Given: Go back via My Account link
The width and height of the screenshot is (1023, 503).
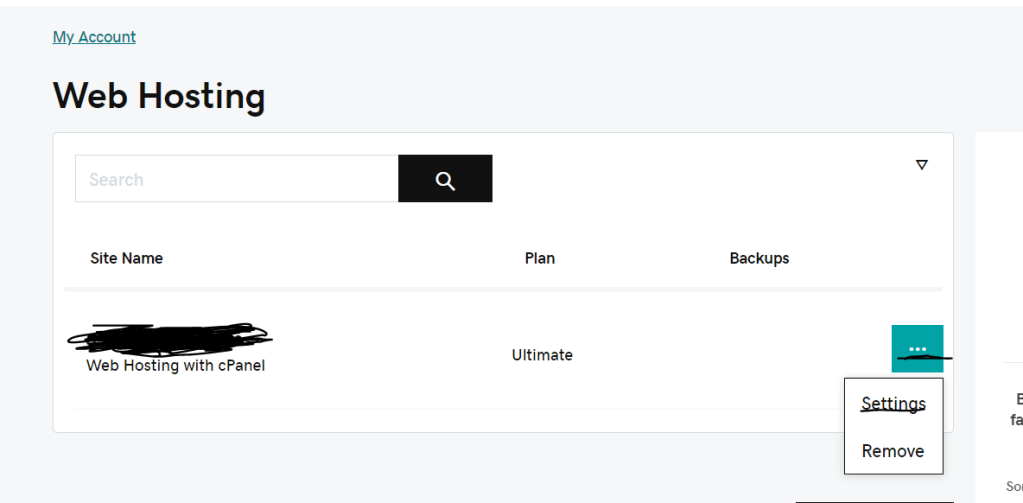Looking at the screenshot, I should (x=94, y=37).
